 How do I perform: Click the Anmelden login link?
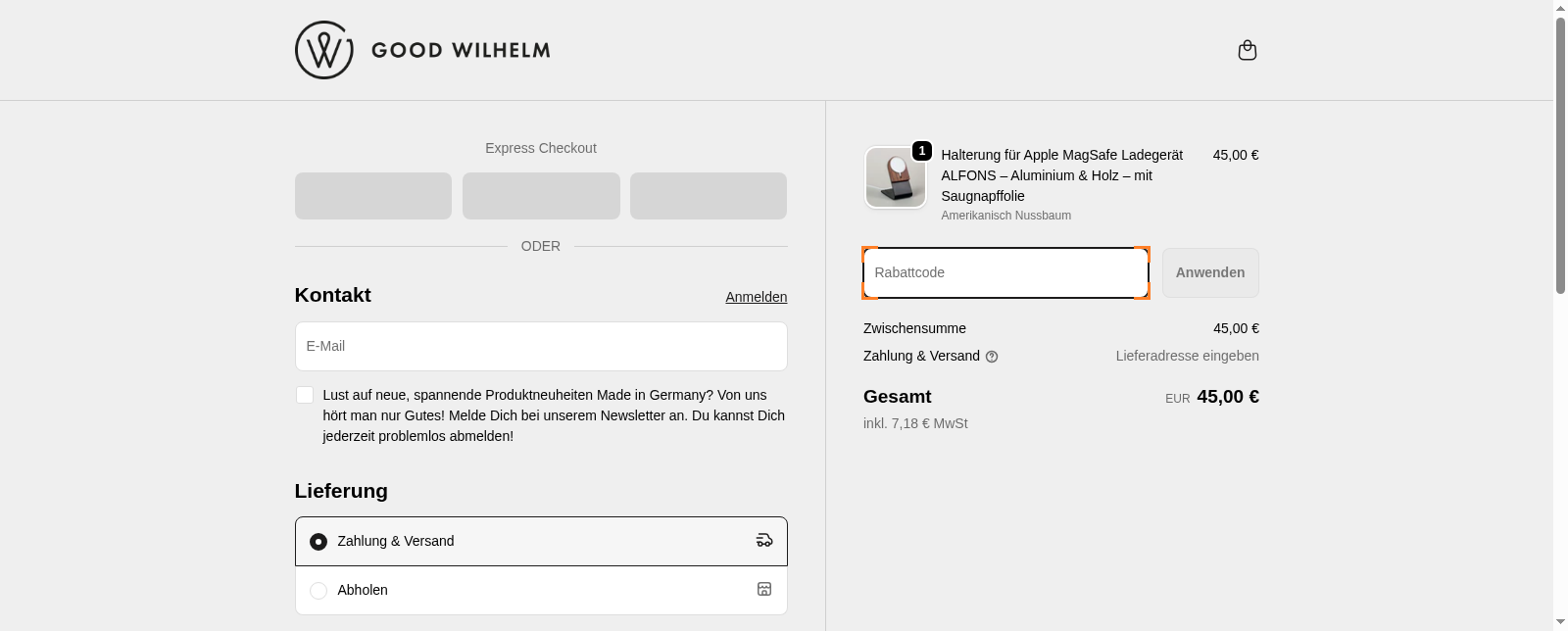click(x=756, y=297)
